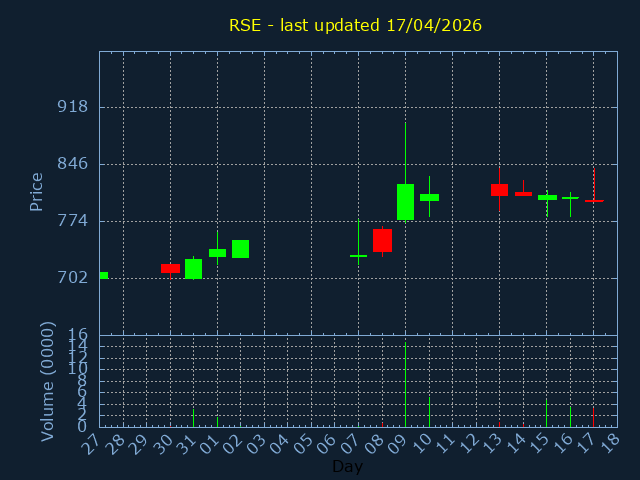
Task: Select the 702 price tick label
Action: tap(72, 277)
